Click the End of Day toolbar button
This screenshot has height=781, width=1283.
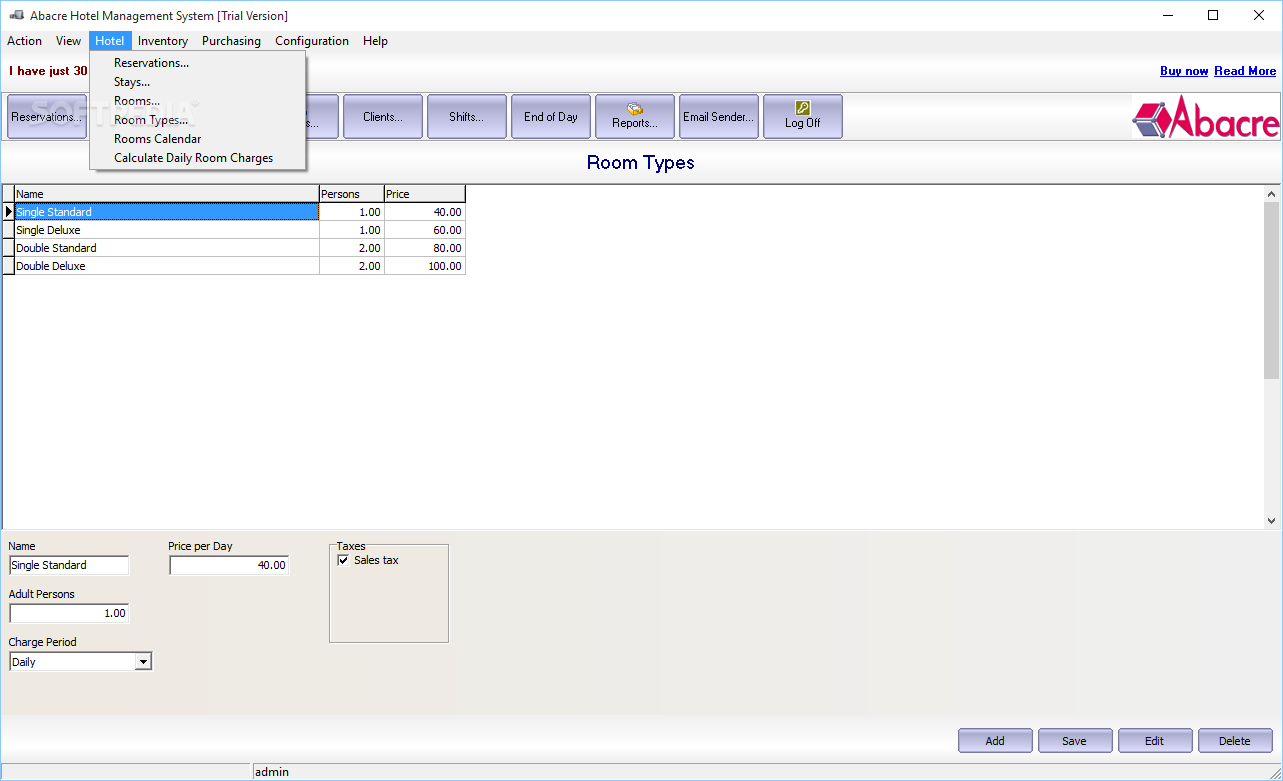click(551, 116)
